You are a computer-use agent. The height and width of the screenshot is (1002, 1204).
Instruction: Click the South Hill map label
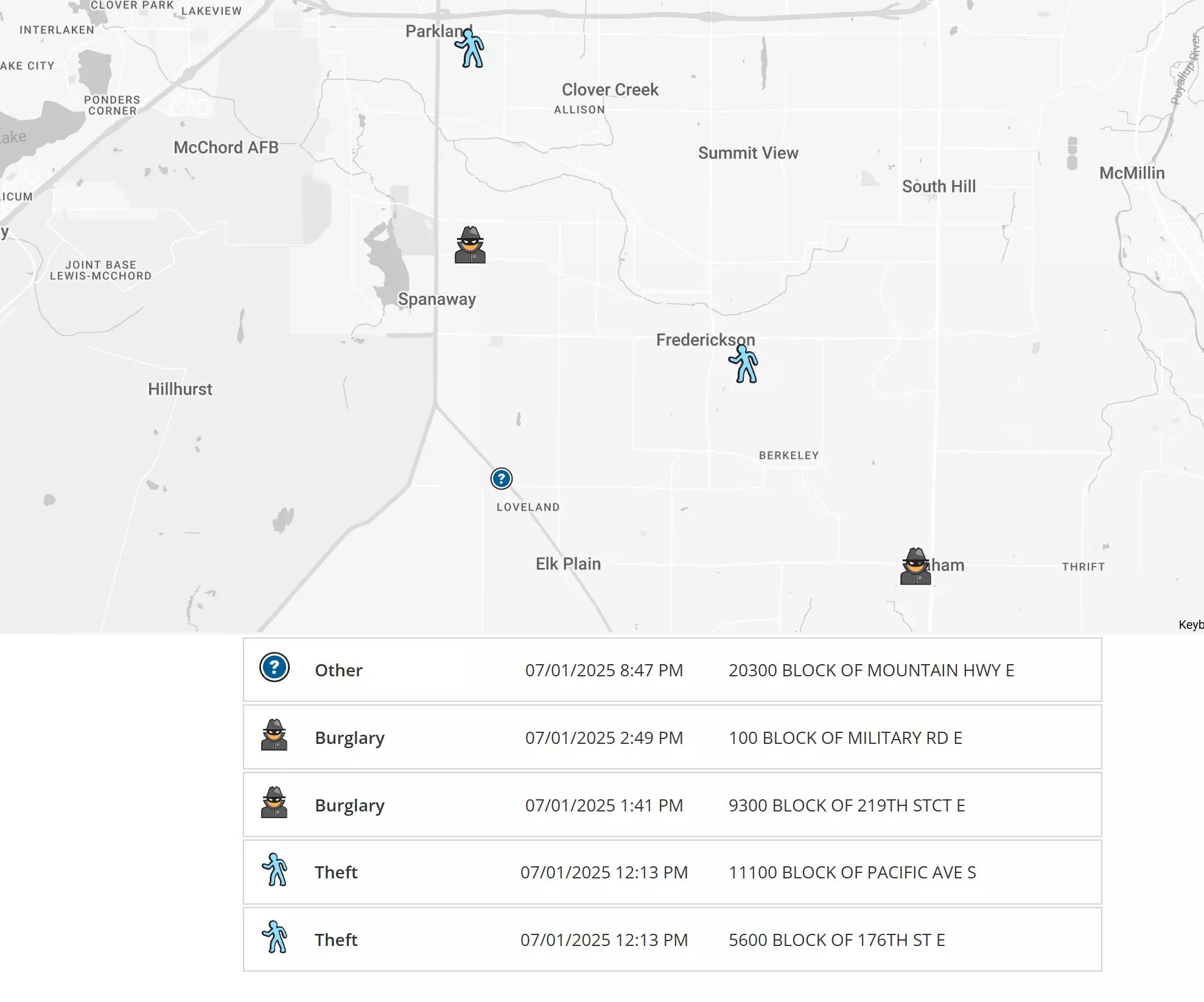point(939,186)
